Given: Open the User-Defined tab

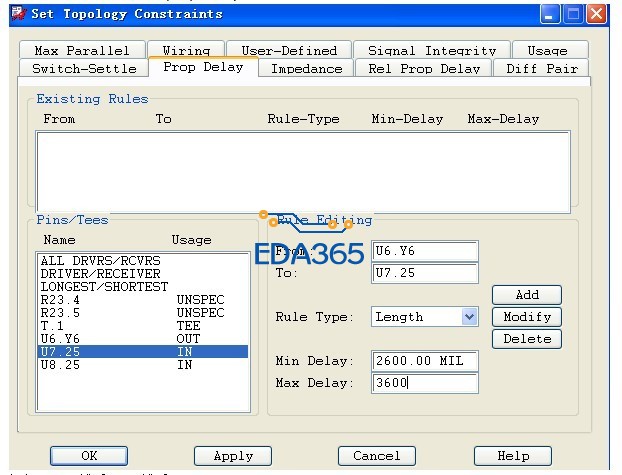Looking at the screenshot, I should [289, 50].
